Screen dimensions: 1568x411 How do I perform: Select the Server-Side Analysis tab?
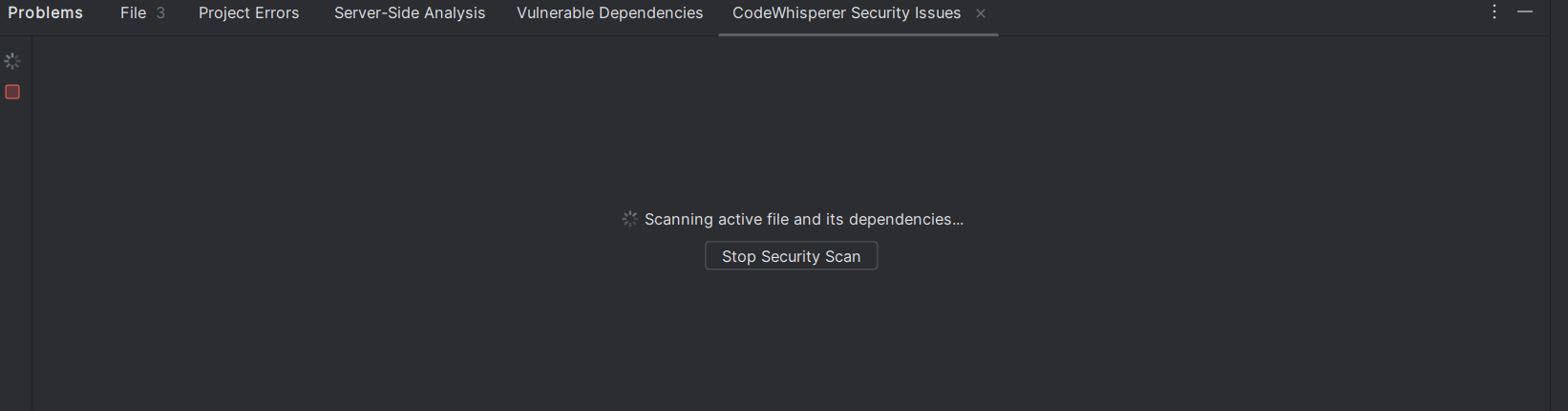tap(410, 13)
